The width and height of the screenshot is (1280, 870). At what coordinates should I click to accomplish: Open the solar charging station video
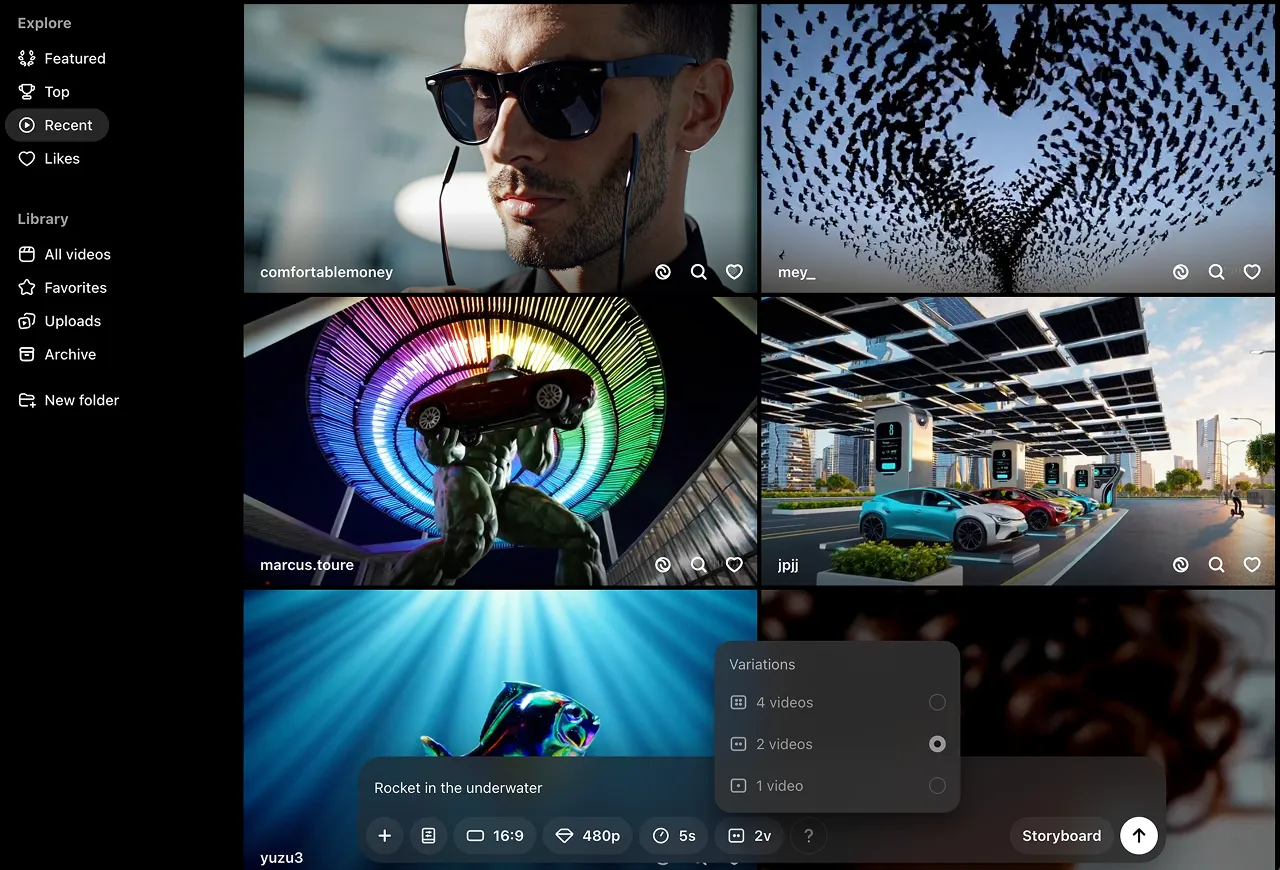click(x=1020, y=441)
